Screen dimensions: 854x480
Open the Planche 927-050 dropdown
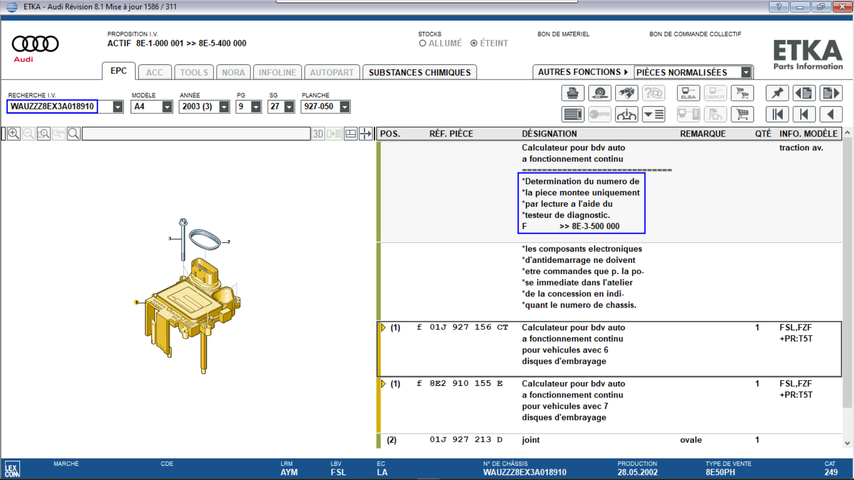click(344, 107)
